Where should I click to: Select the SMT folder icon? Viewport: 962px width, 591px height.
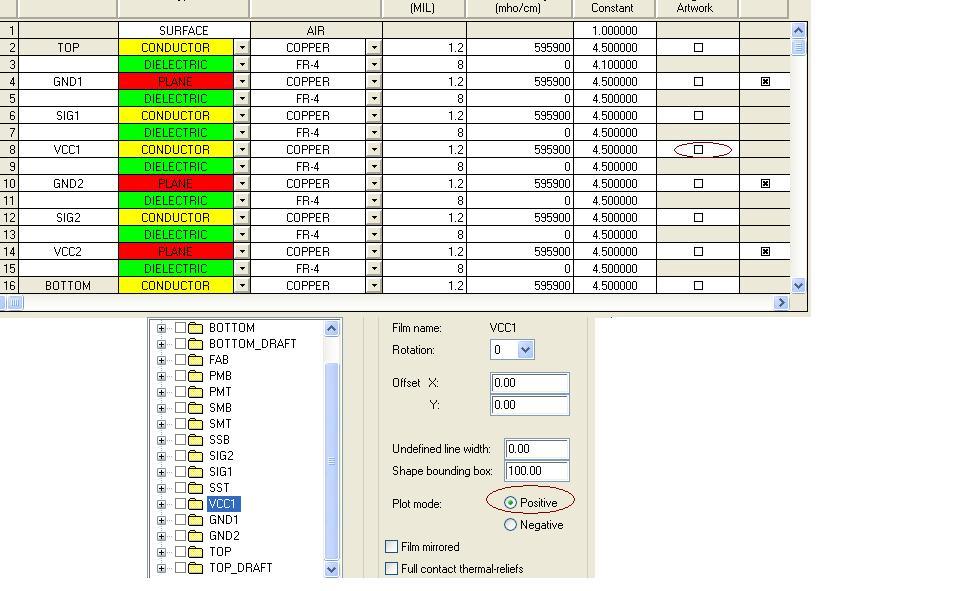point(196,424)
